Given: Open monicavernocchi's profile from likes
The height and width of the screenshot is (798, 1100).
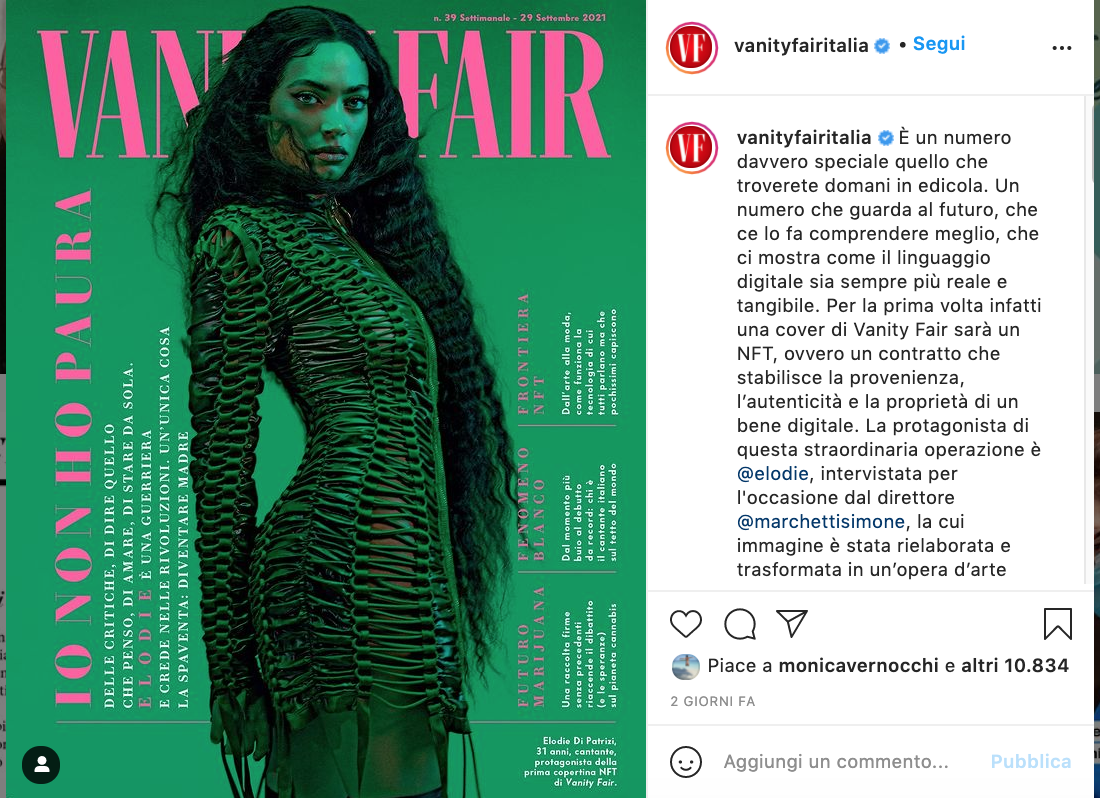Looking at the screenshot, I should click(x=858, y=665).
